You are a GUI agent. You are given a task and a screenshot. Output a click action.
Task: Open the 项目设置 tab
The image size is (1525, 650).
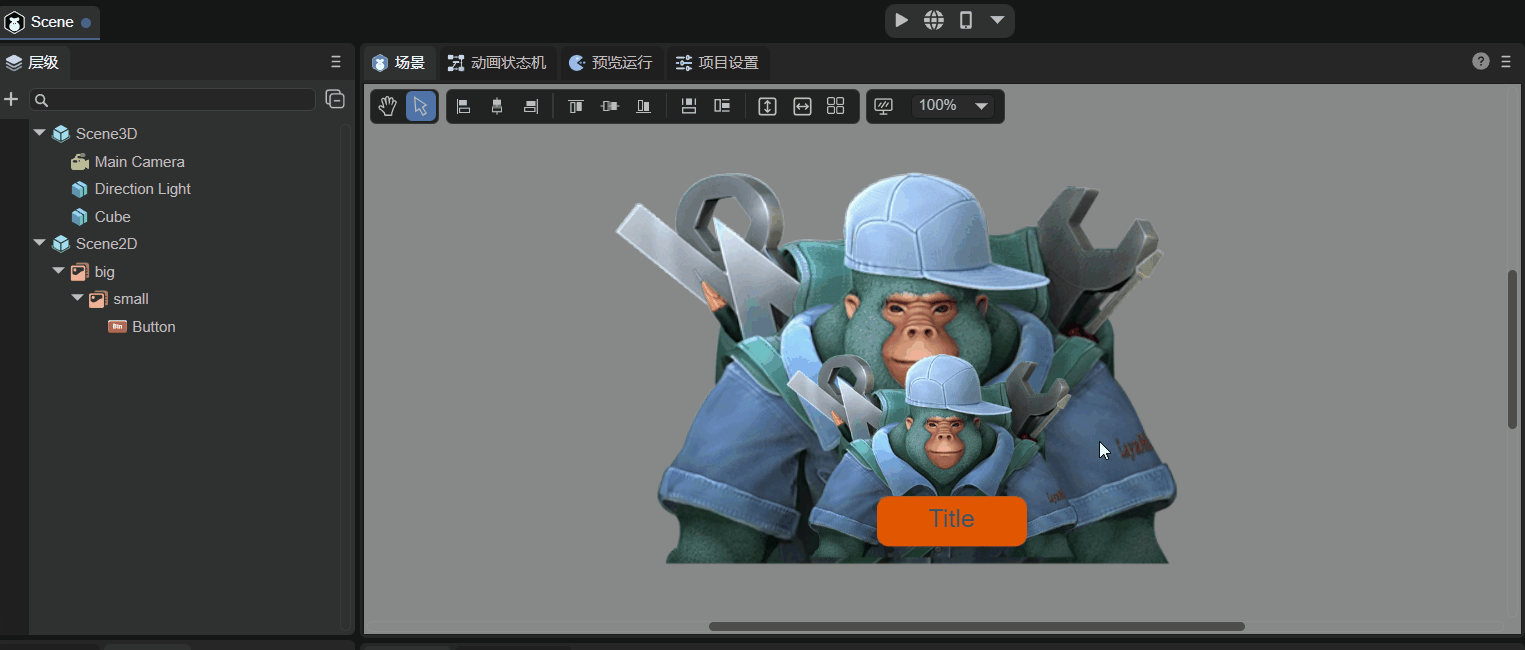point(717,63)
